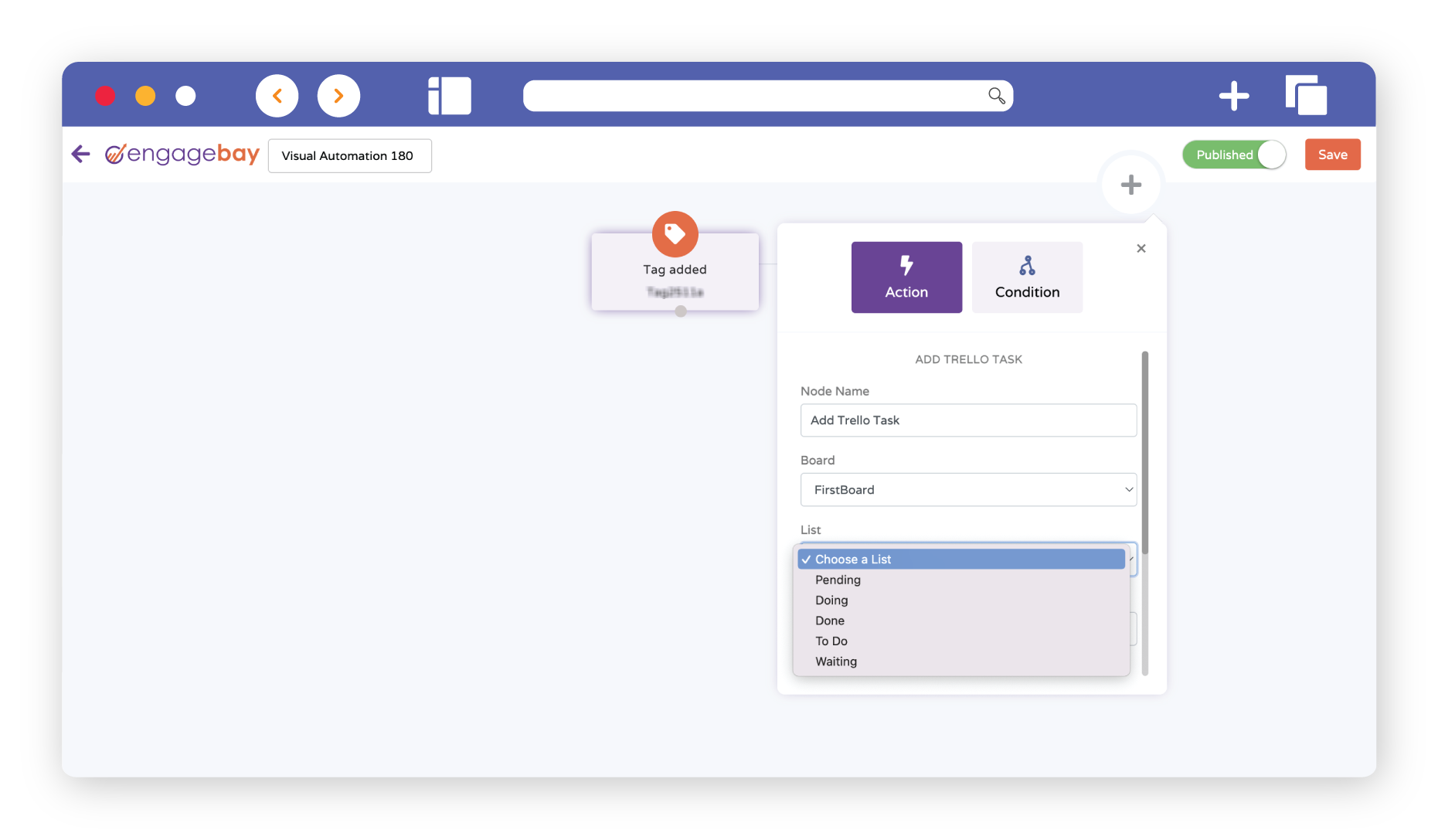Screen dimensions: 1438x840
Task: Choose Waiting in the list dropdown
Action: point(836,661)
